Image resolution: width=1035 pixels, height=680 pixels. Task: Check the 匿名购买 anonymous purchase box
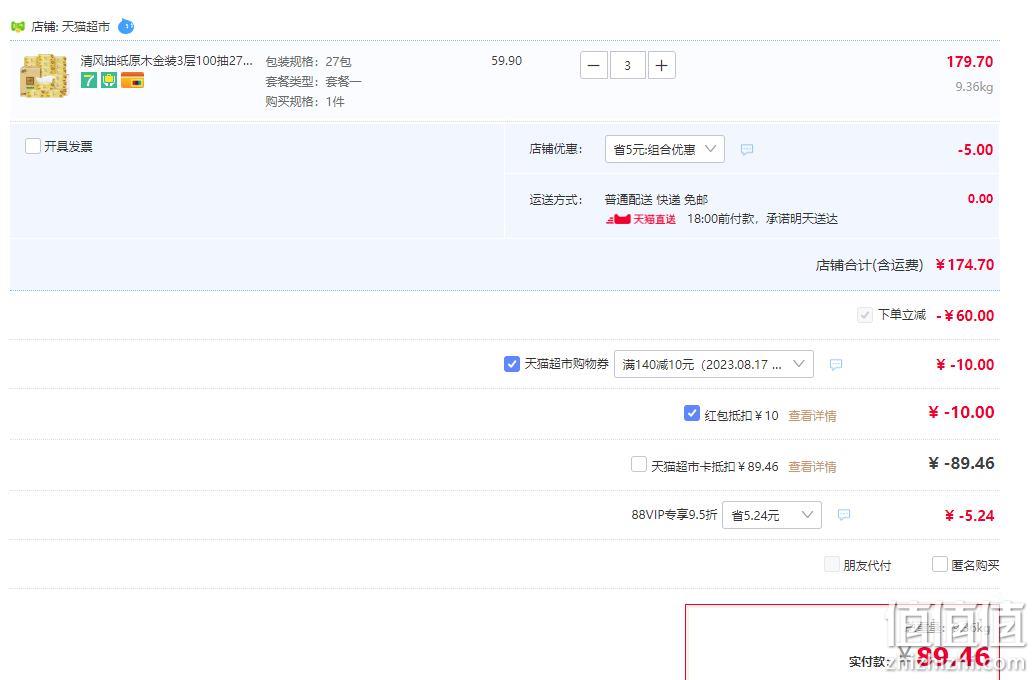click(939, 564)
